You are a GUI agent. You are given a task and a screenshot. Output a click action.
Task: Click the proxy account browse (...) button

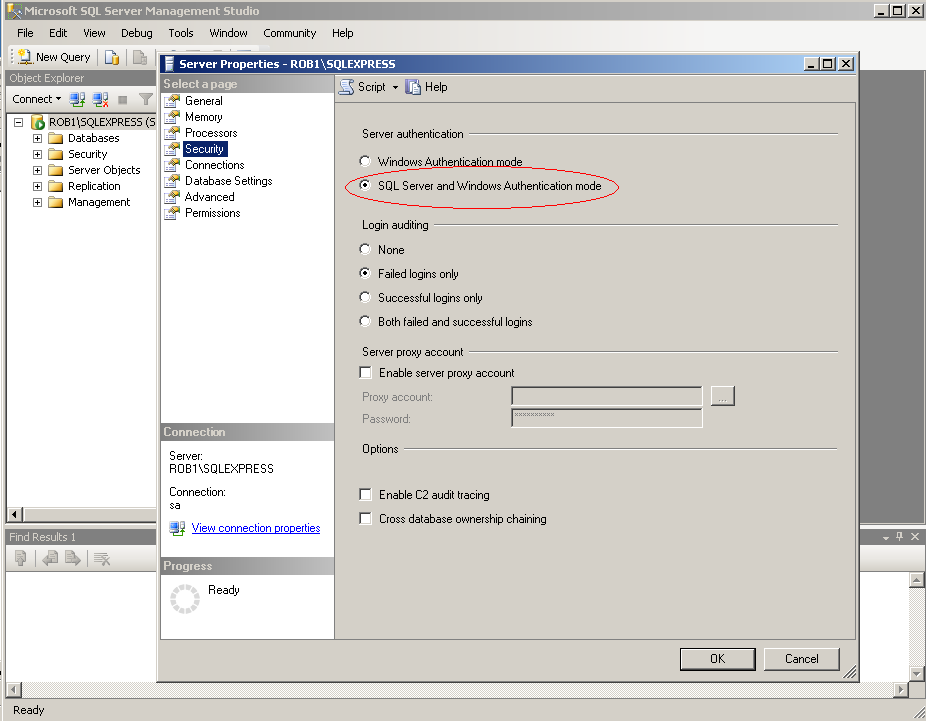point(722,396)
